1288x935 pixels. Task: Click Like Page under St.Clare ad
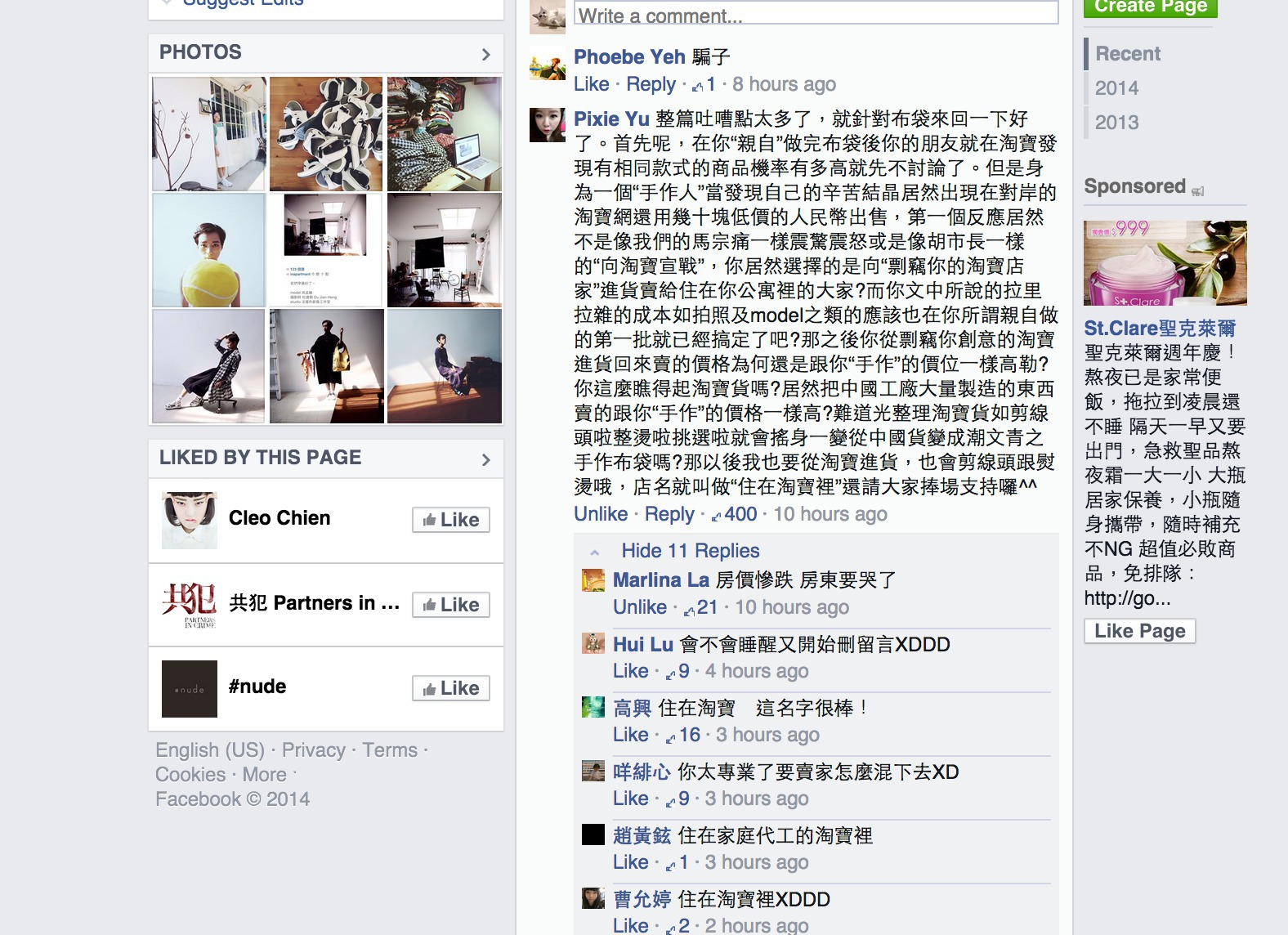click(x=1140, y=631)
